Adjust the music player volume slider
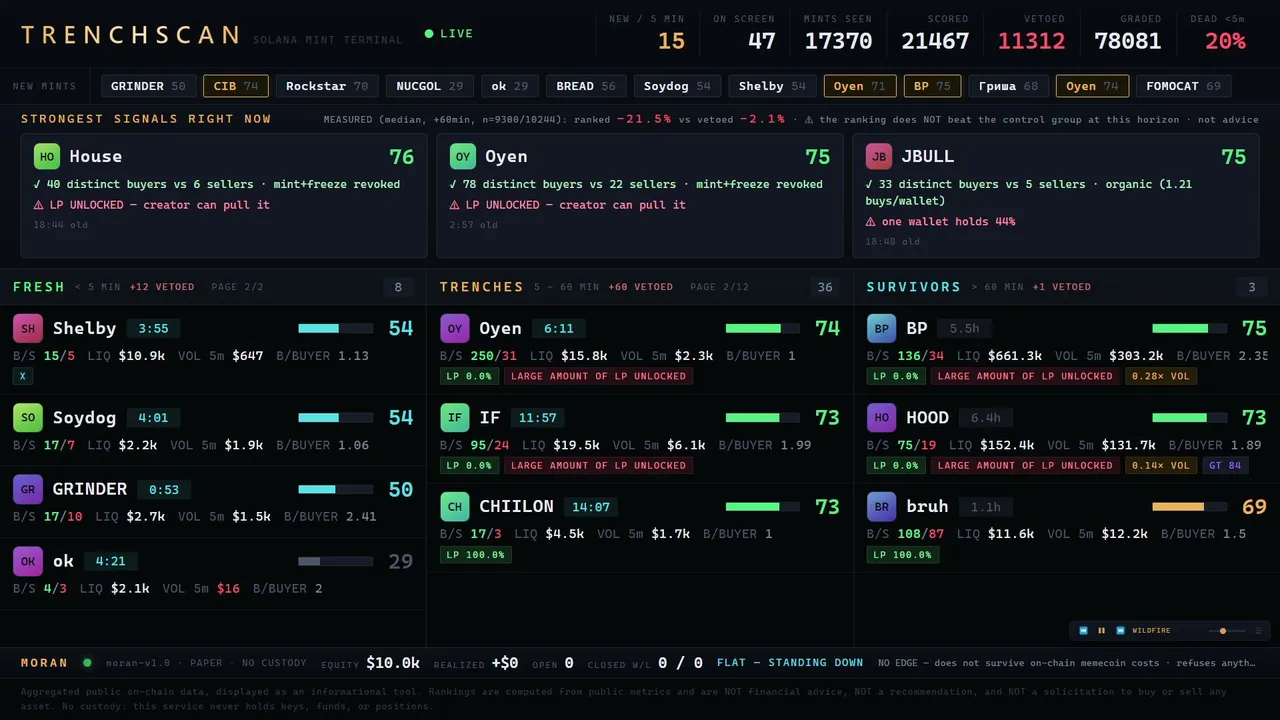The height and width of the screenshot is (720, 1280). point(1227,631)
